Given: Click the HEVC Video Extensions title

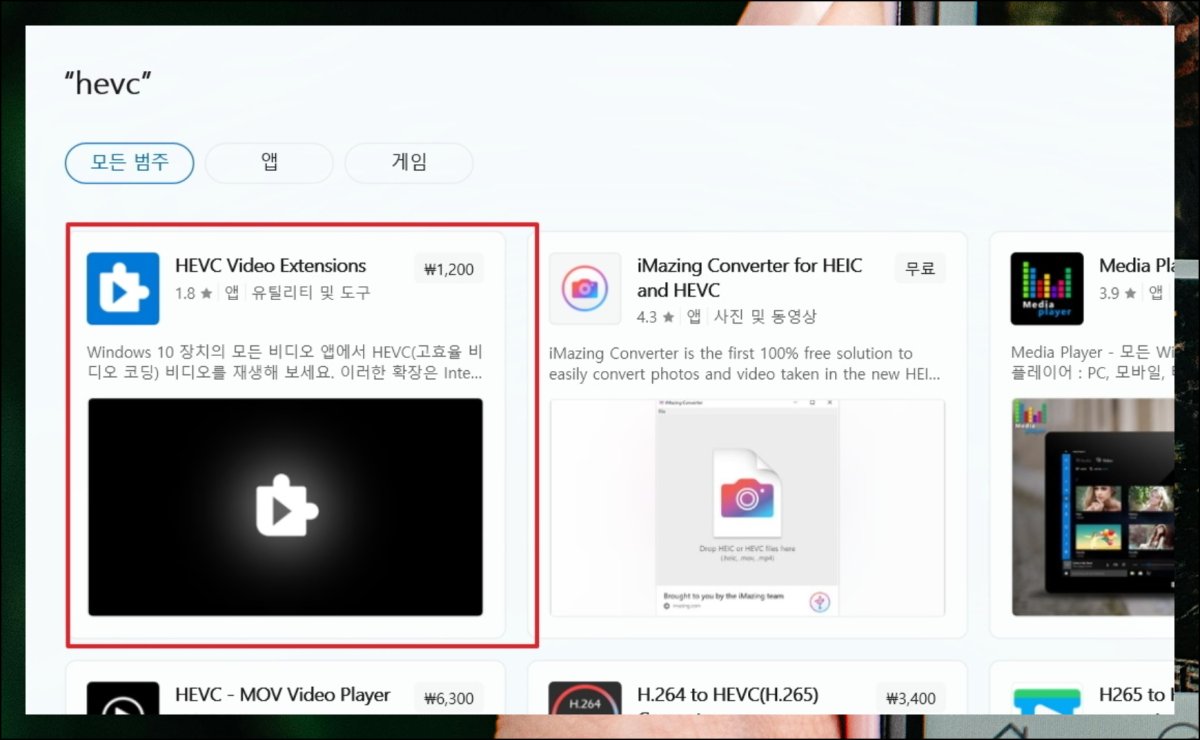Looking at the screenshot, I should pos(270,266).
